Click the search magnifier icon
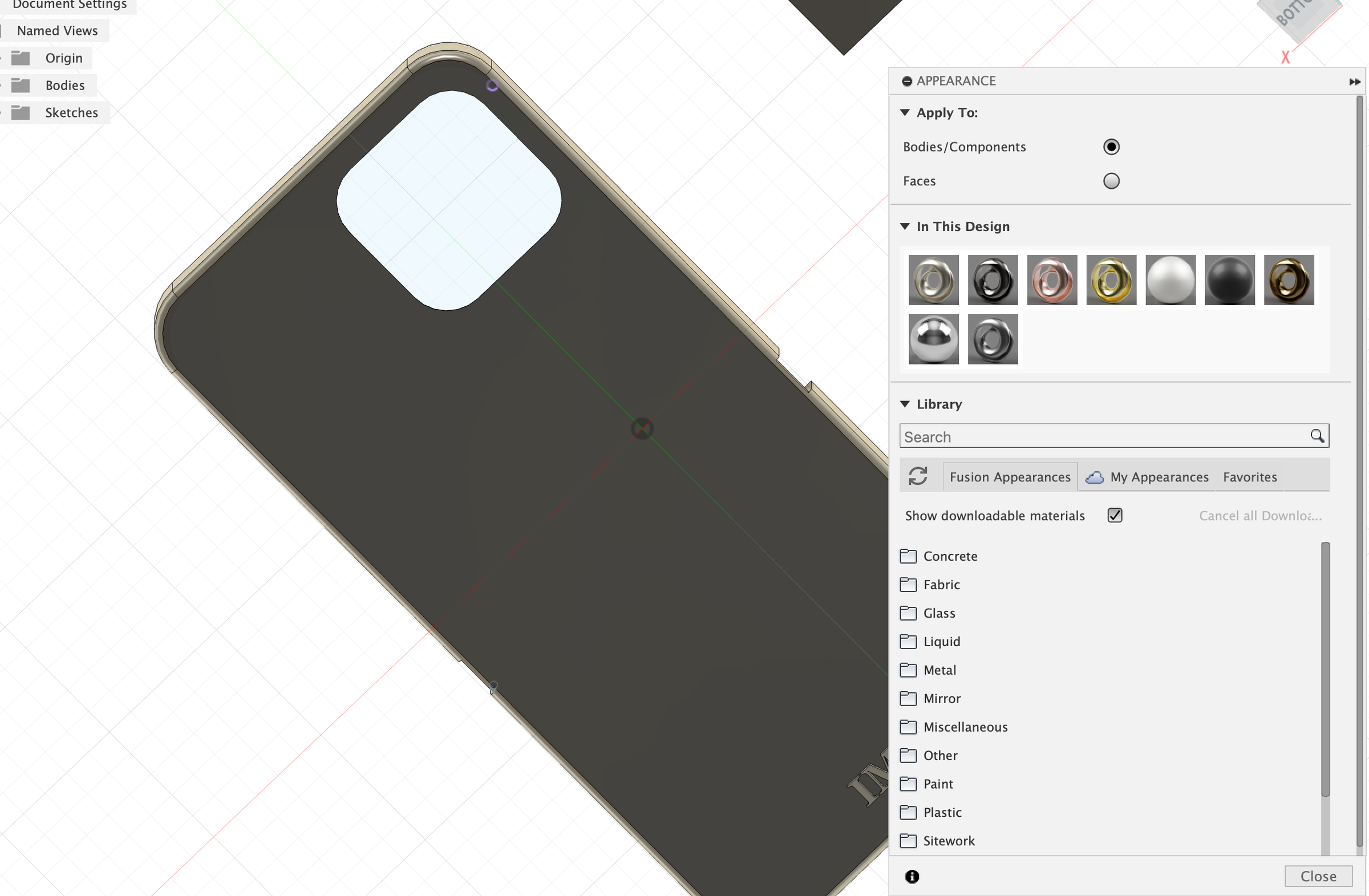Viewport: 1369px width, 896px height. tap(1317, 435)
